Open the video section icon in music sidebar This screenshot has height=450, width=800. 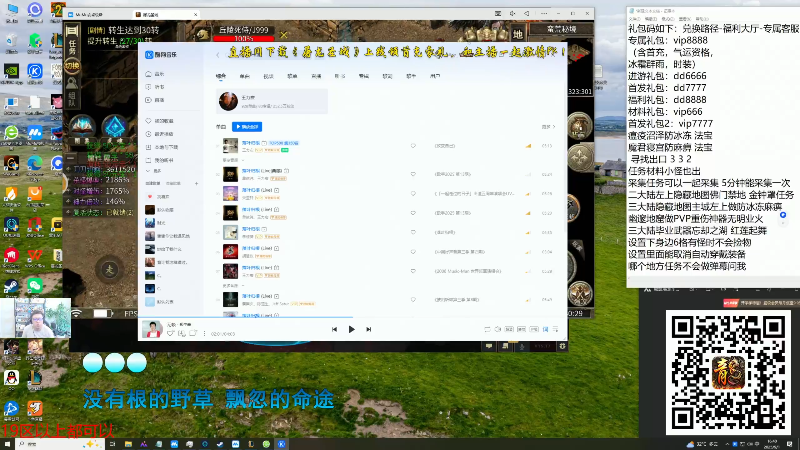tap(148, 100)
